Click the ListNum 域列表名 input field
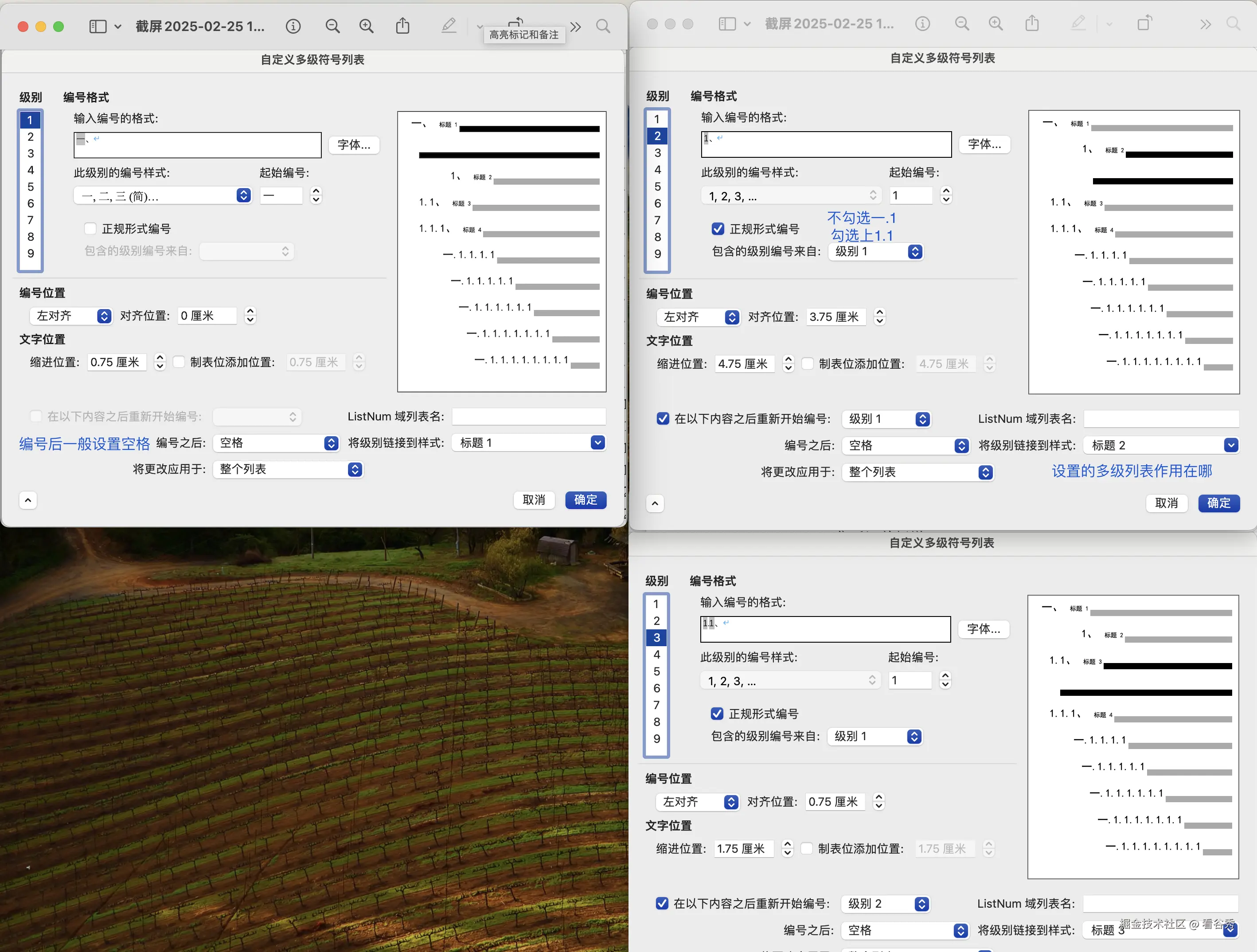 pyautogui.click(x=528, y=416)
